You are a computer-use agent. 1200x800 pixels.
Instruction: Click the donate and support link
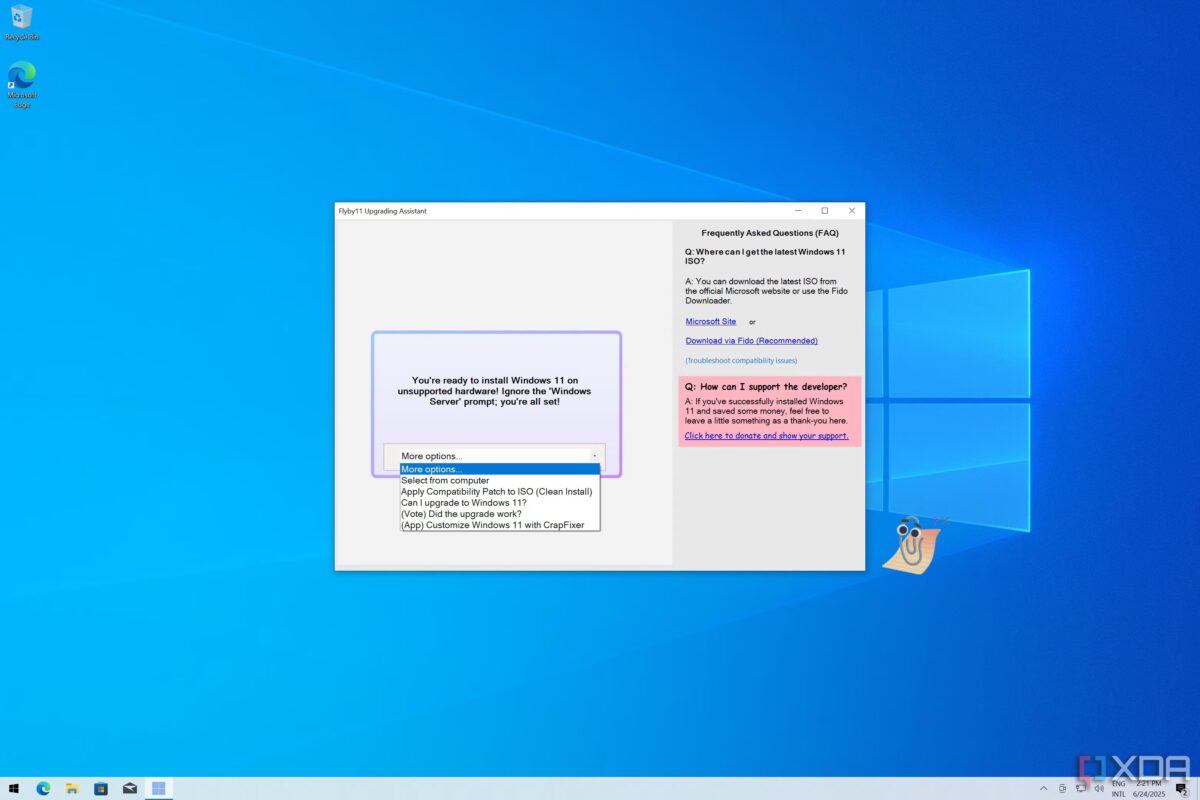click(x=766, y=436)
